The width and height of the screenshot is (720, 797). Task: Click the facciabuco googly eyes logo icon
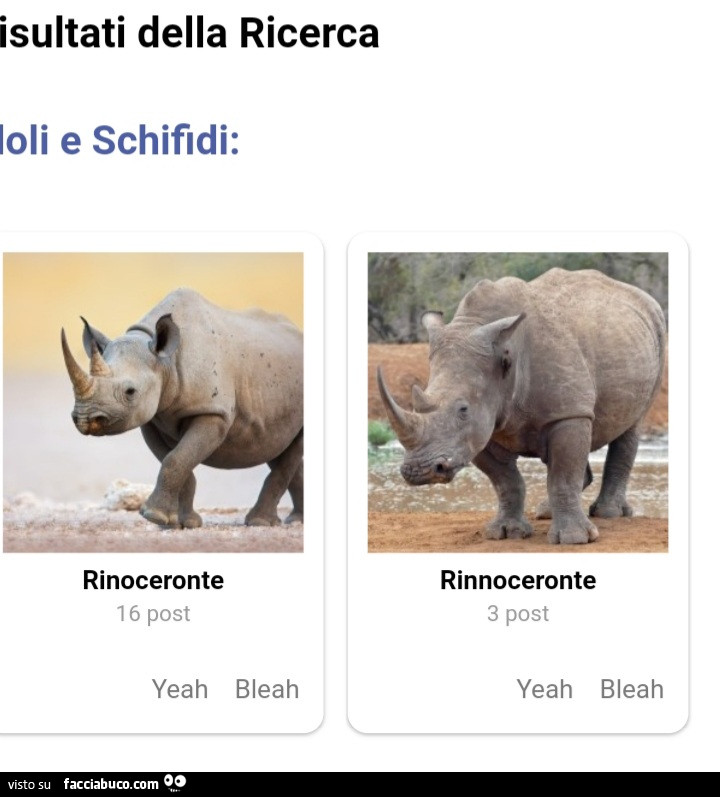[175, 782]
